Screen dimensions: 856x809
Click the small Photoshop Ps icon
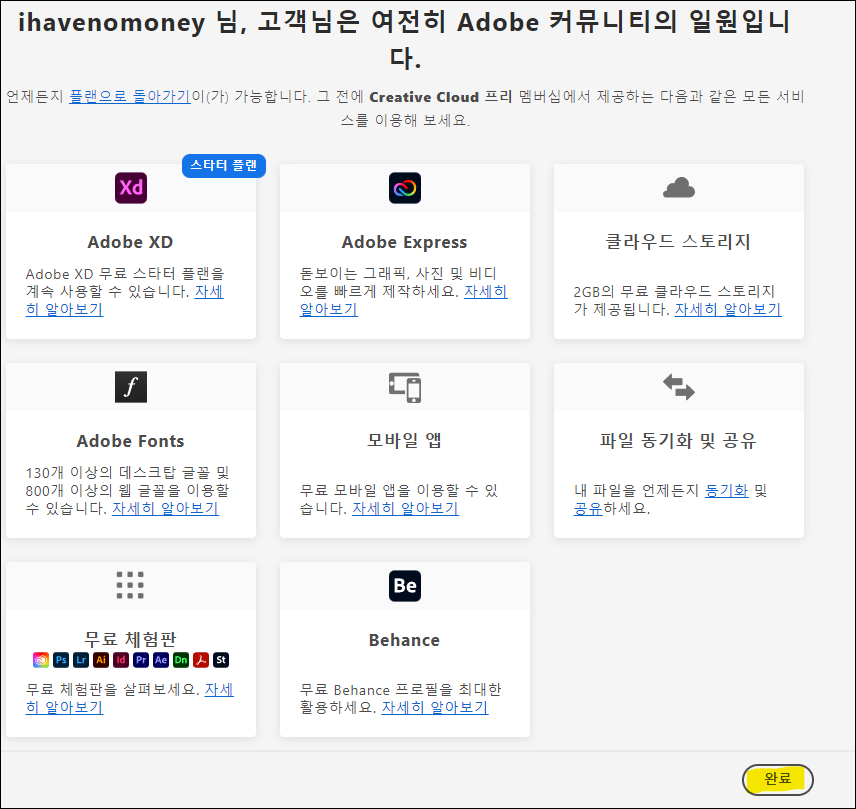tap(61, 660)
